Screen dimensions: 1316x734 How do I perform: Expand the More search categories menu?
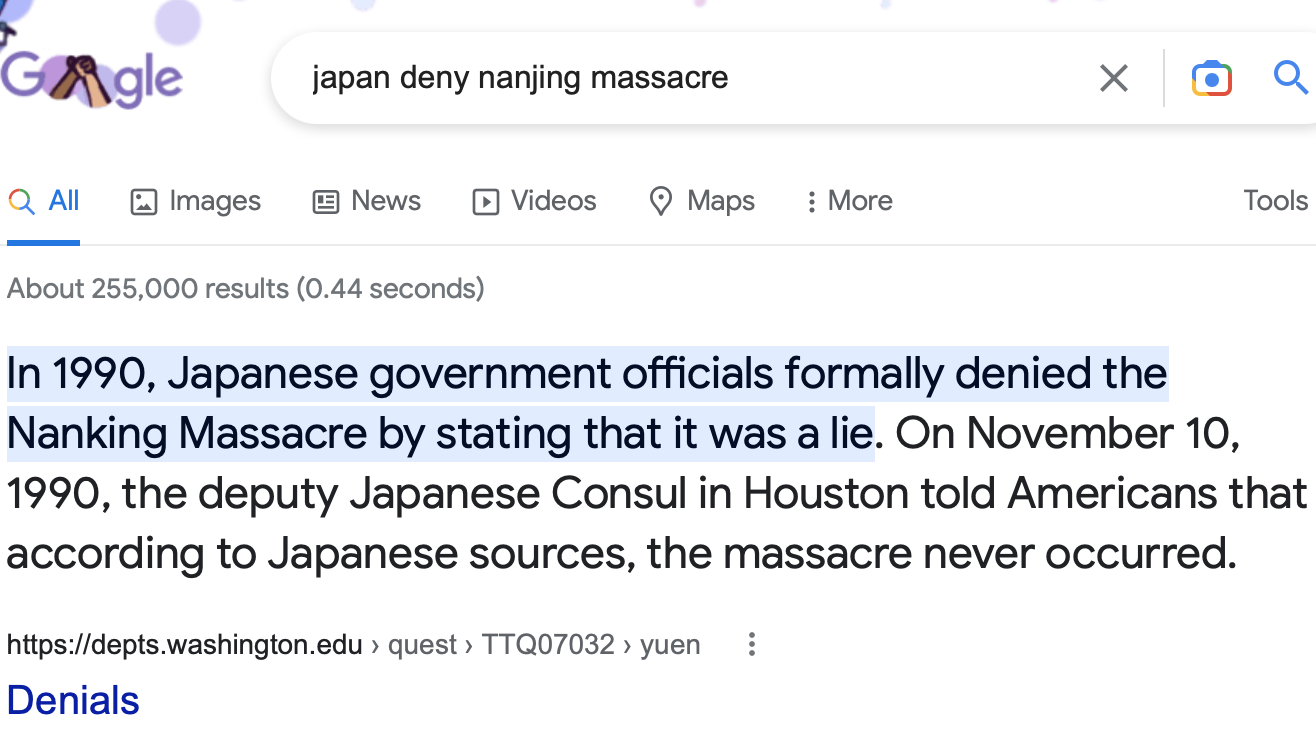point(849,201)
